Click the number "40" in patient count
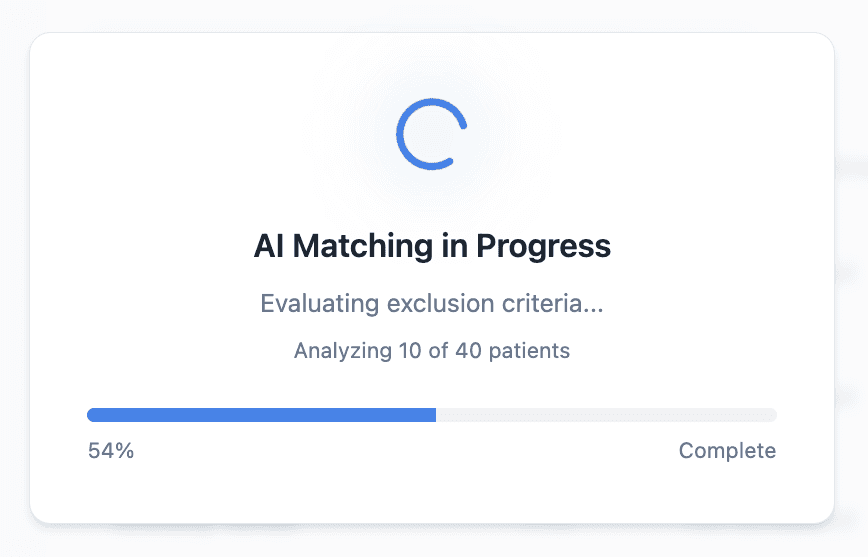Image resolution: width=868 pixels, height=557 pixels. point(469,351)
